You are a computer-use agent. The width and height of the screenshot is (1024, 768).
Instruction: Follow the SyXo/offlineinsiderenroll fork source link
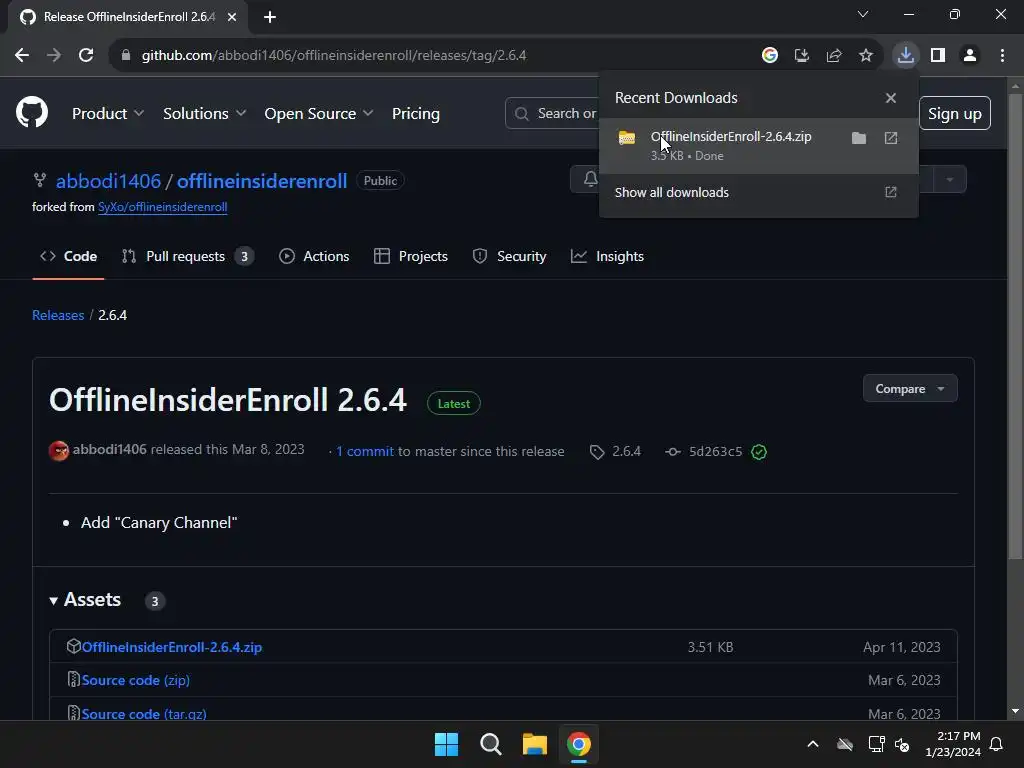coord(163,207)
